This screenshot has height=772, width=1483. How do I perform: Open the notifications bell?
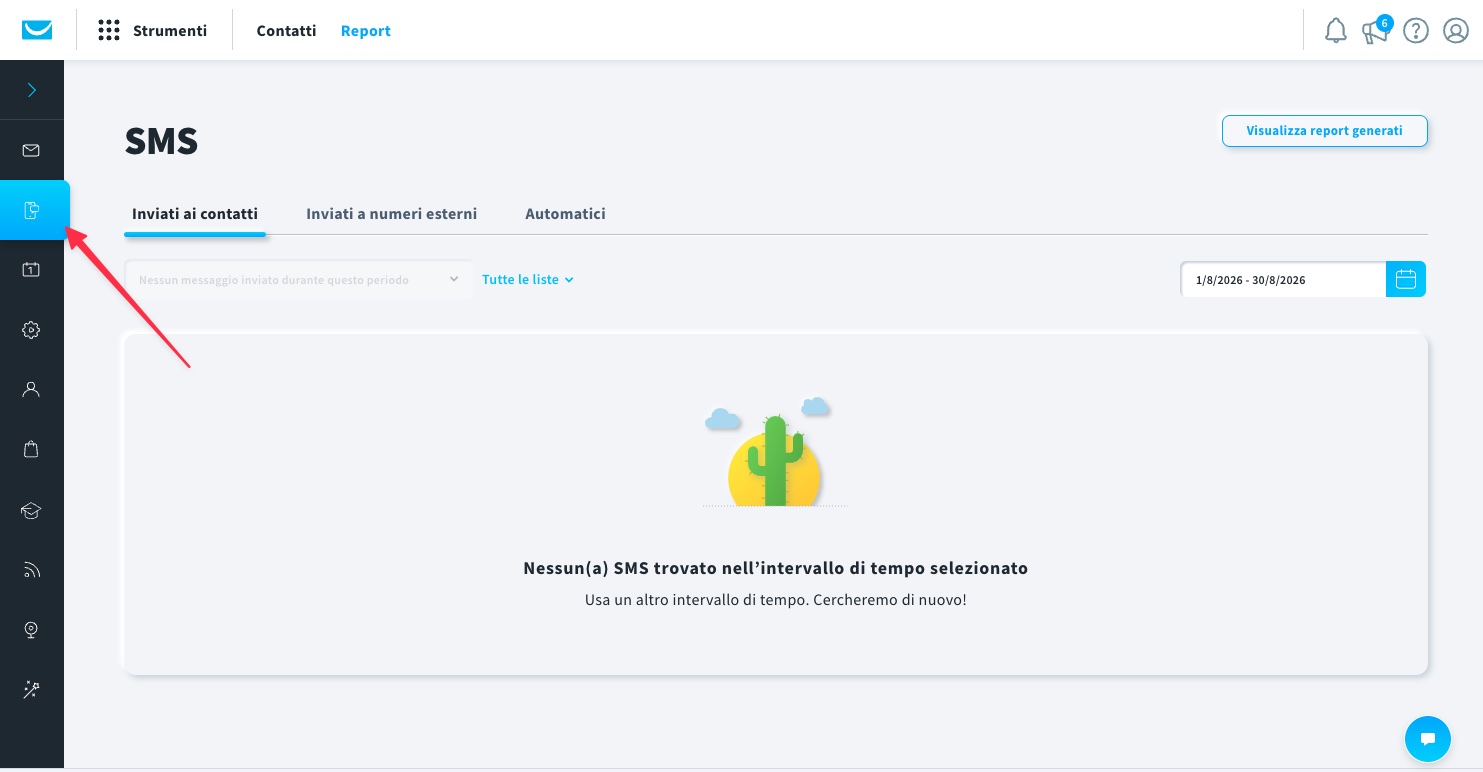[x=1336, y=31]
